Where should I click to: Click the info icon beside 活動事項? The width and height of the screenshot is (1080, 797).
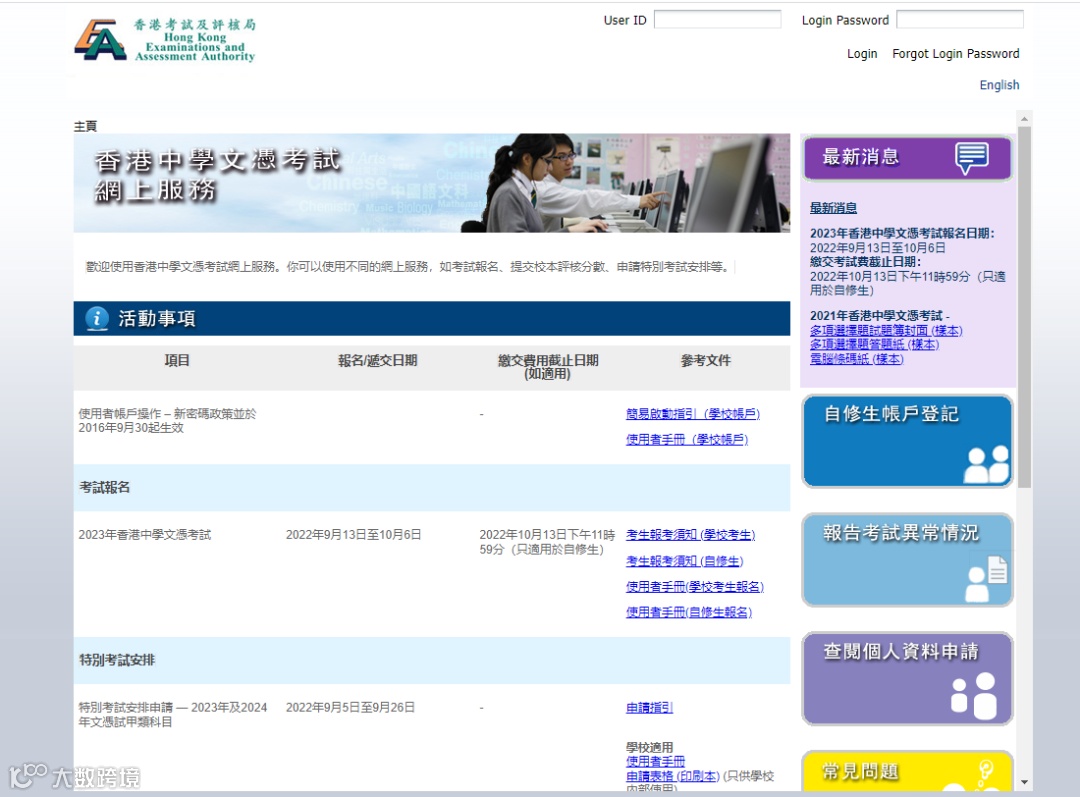click(97, 318)
